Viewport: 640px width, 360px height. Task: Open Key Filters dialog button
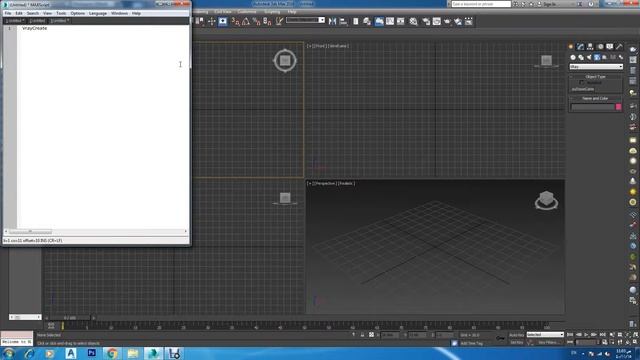(x=548, y=342)
